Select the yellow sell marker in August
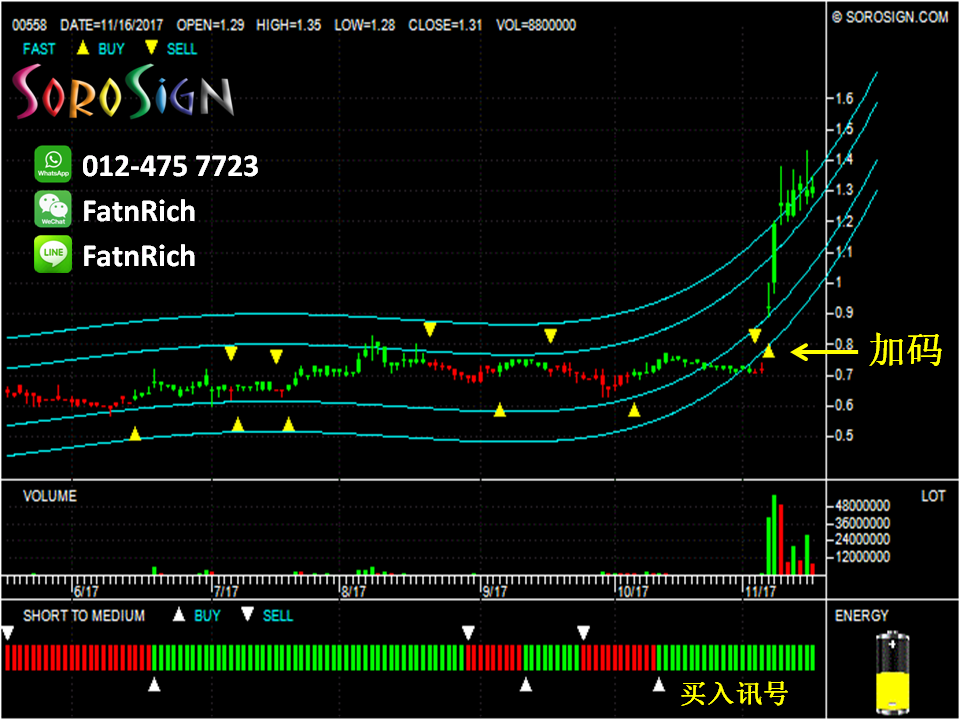960x720 pixels. [430, 329]
